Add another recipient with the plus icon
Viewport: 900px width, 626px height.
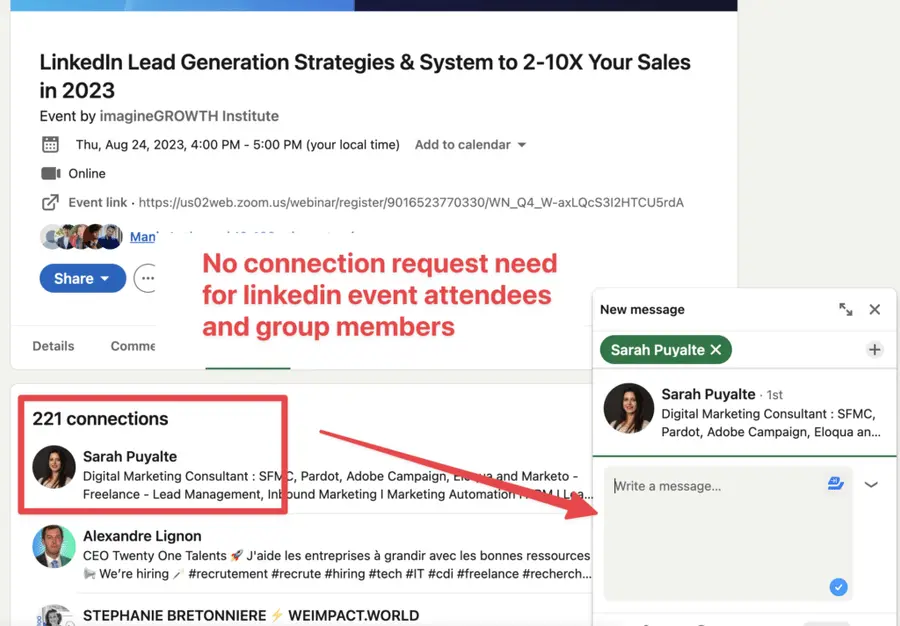(875, 349)
